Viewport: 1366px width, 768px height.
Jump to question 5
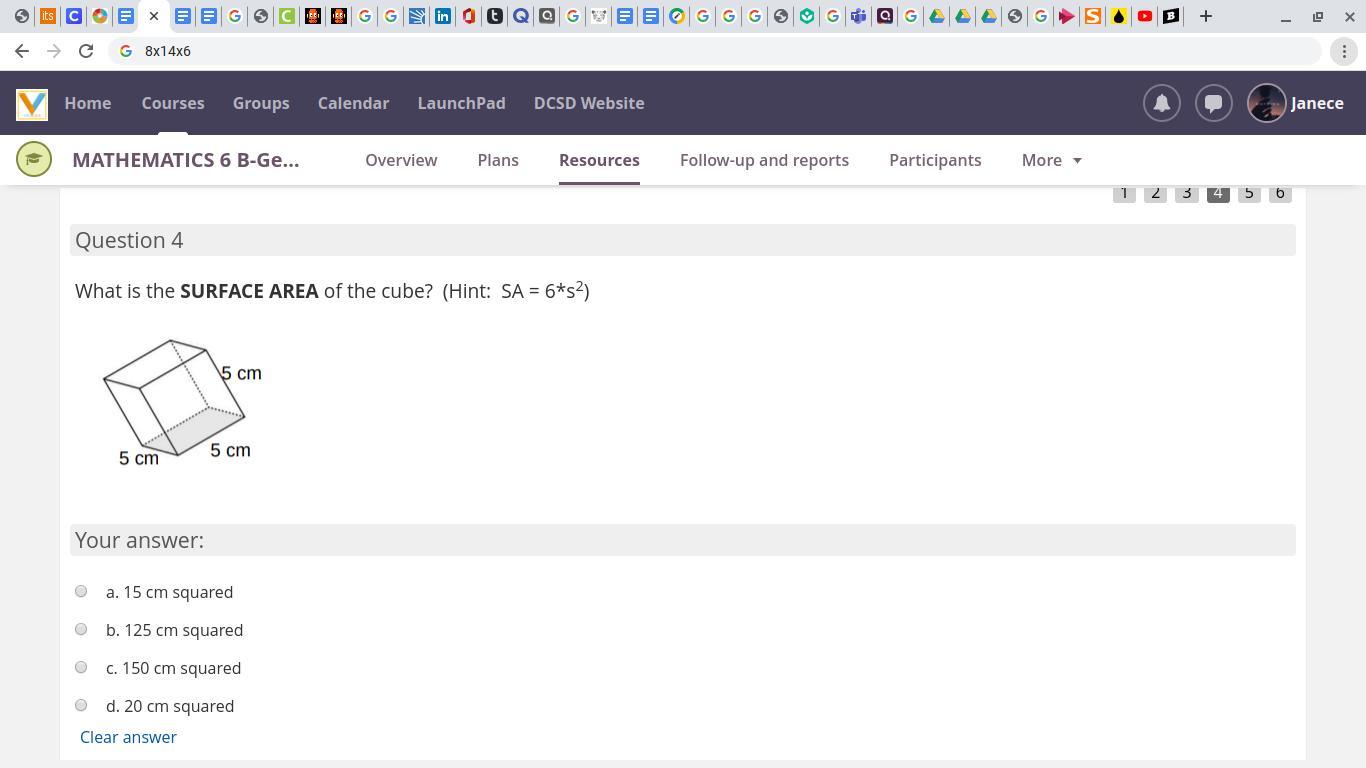(x=1249, y=193)
